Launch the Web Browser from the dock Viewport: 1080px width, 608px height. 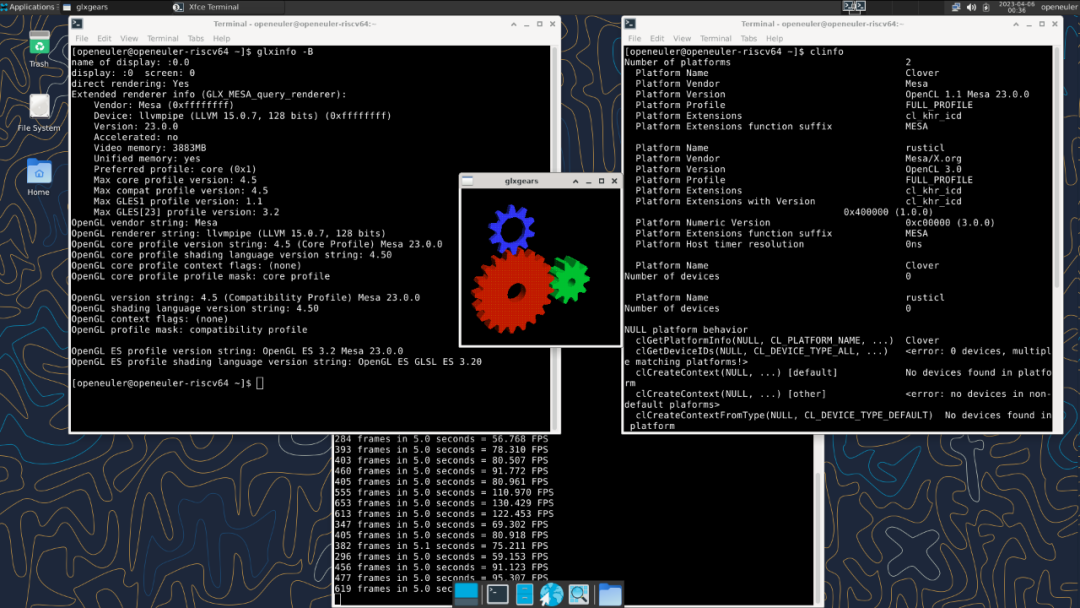551,594
